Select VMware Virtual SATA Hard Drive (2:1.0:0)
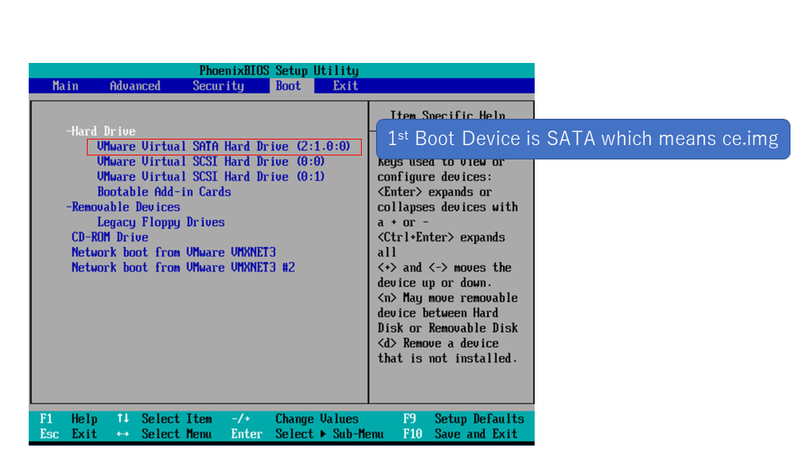The image size is (800, 456). point(224,146)
